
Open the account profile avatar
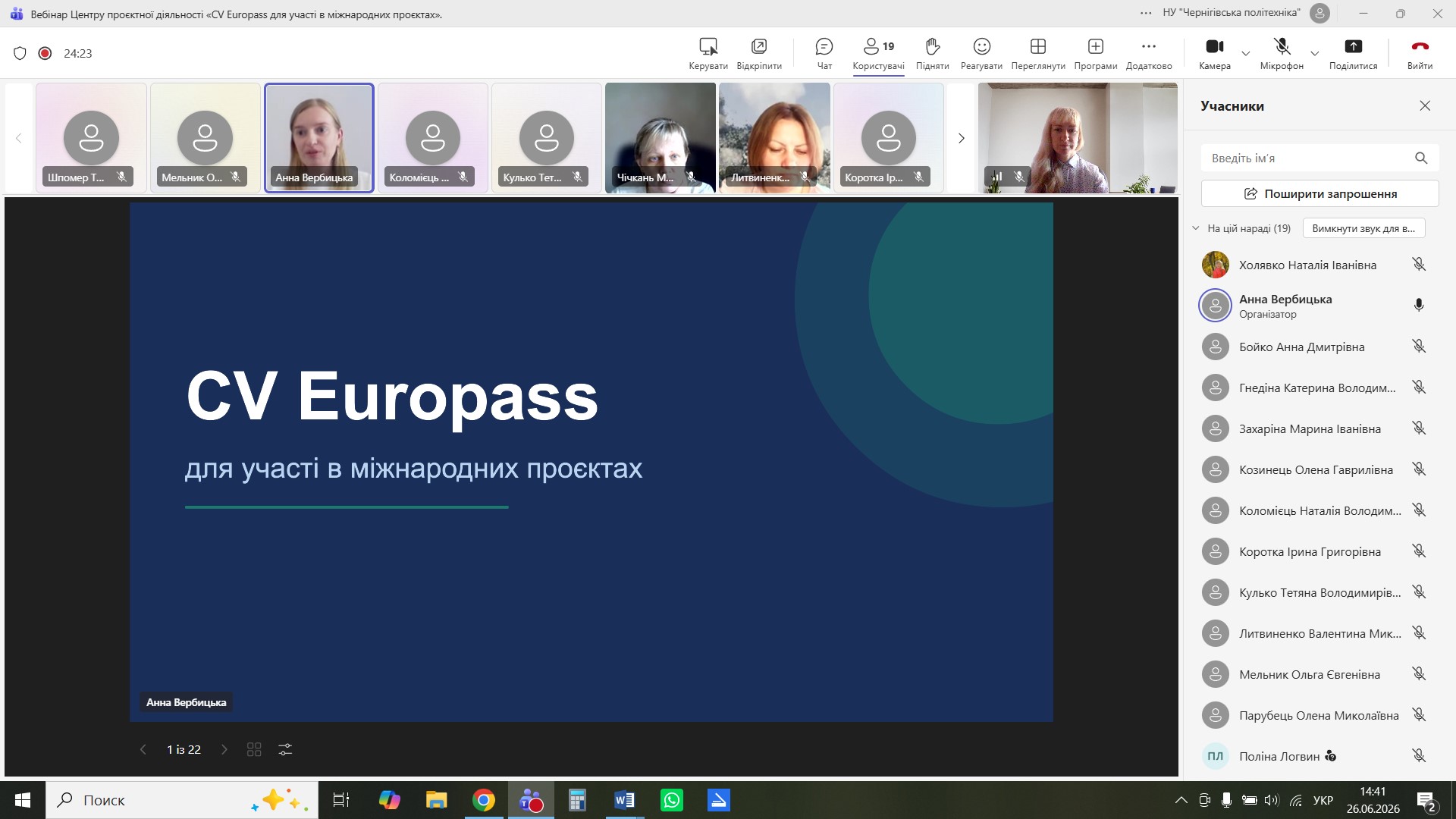coord(1320,13)
